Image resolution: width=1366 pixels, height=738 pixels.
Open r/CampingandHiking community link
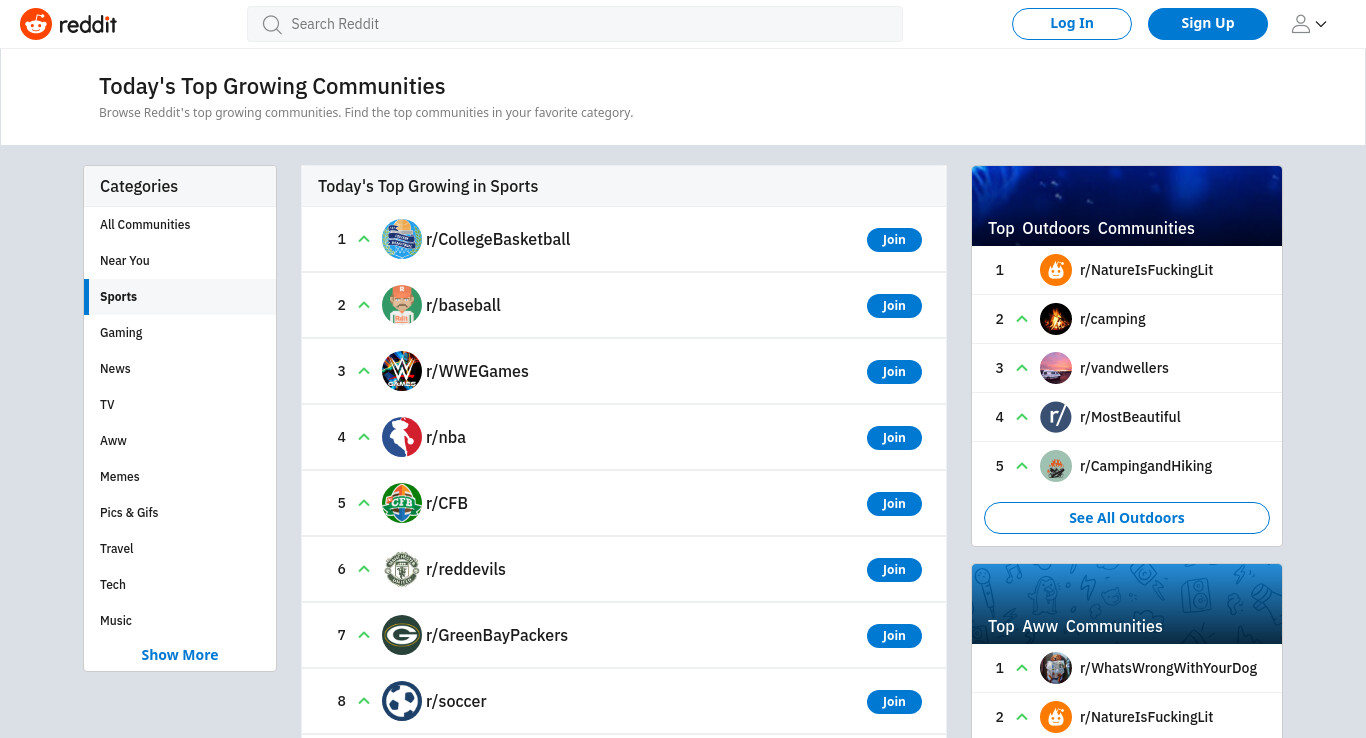[1146, 466]
